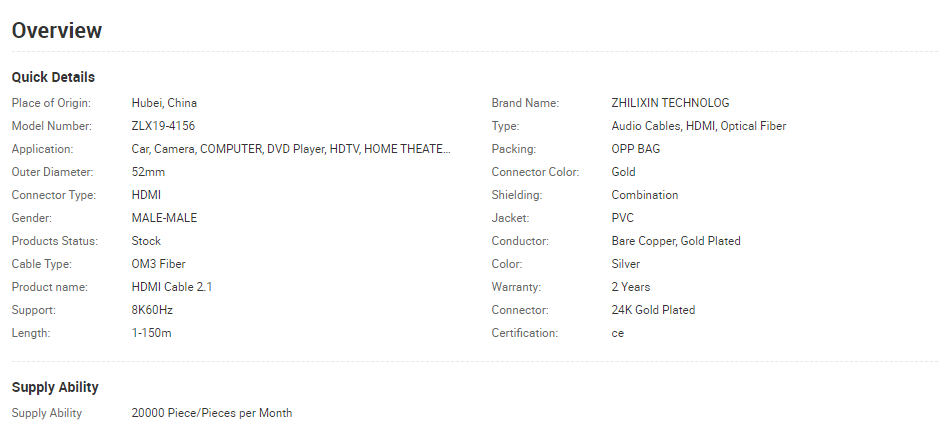Select the Quick Details section title
This screenshot has width=940, height=439.
pyautogui.click(x=53, y=77)
